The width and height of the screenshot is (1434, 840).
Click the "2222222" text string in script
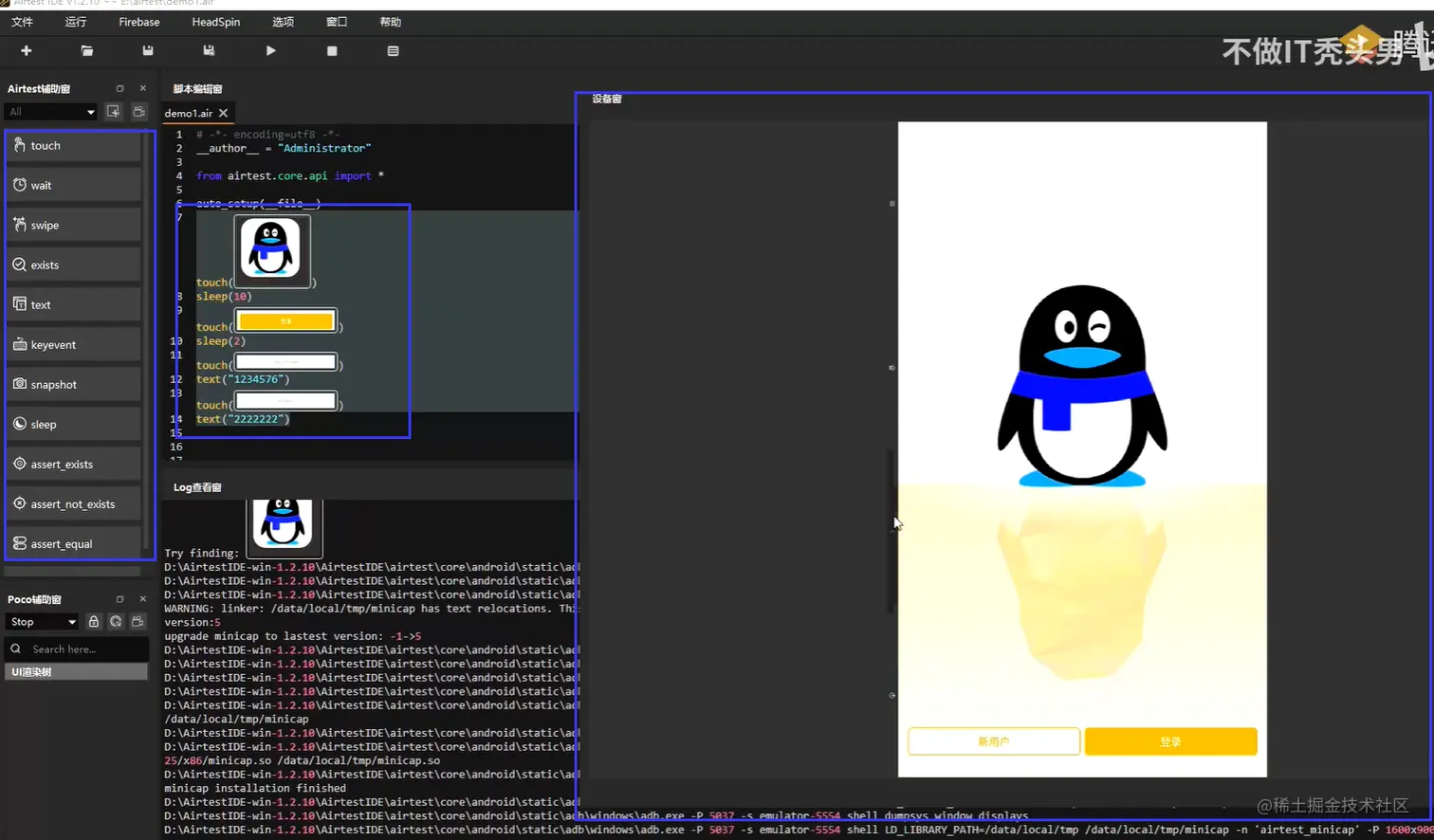(x=258, y=419)
